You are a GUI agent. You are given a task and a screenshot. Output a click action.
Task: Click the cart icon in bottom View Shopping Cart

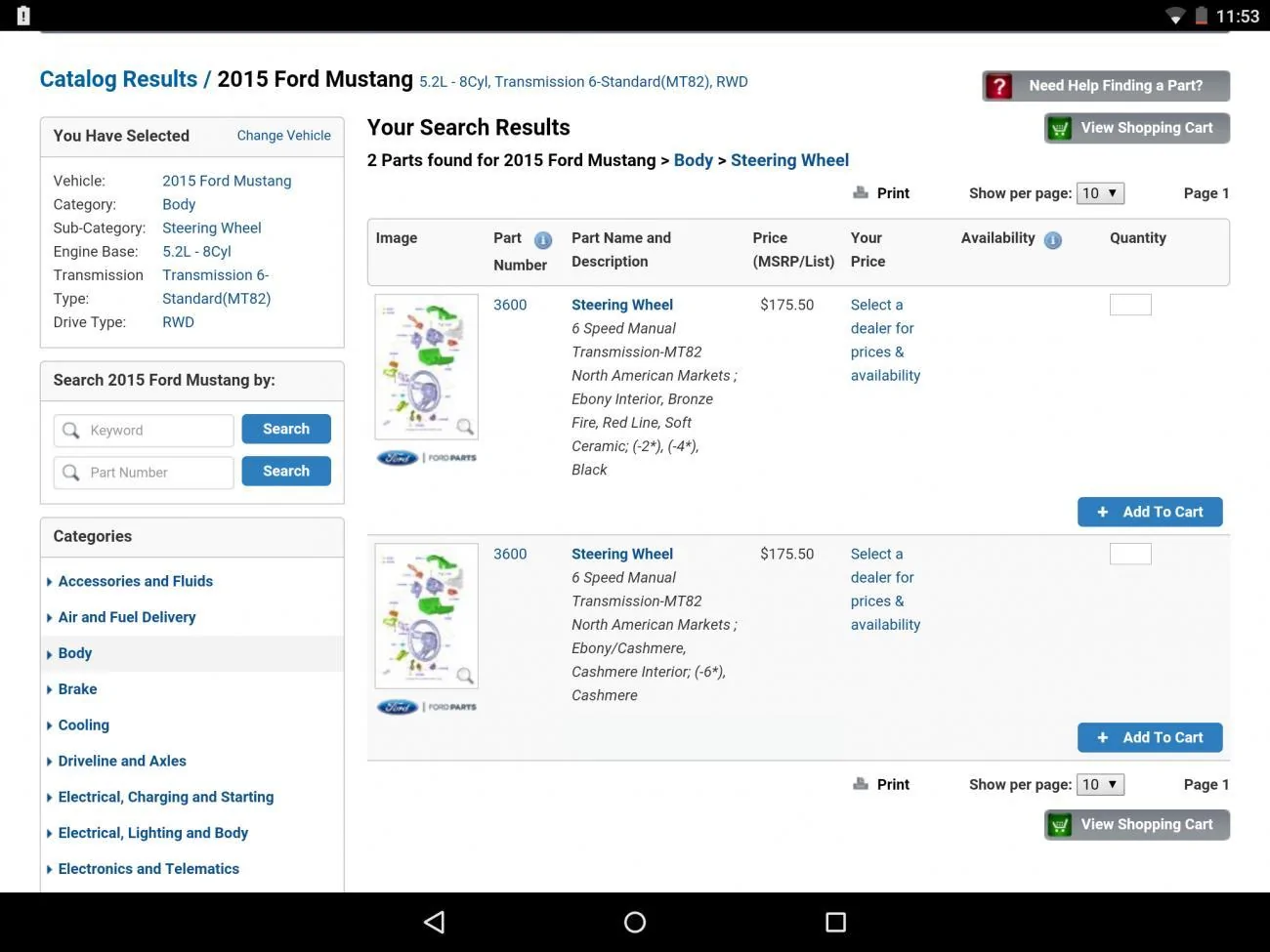tap(1060, 825)
